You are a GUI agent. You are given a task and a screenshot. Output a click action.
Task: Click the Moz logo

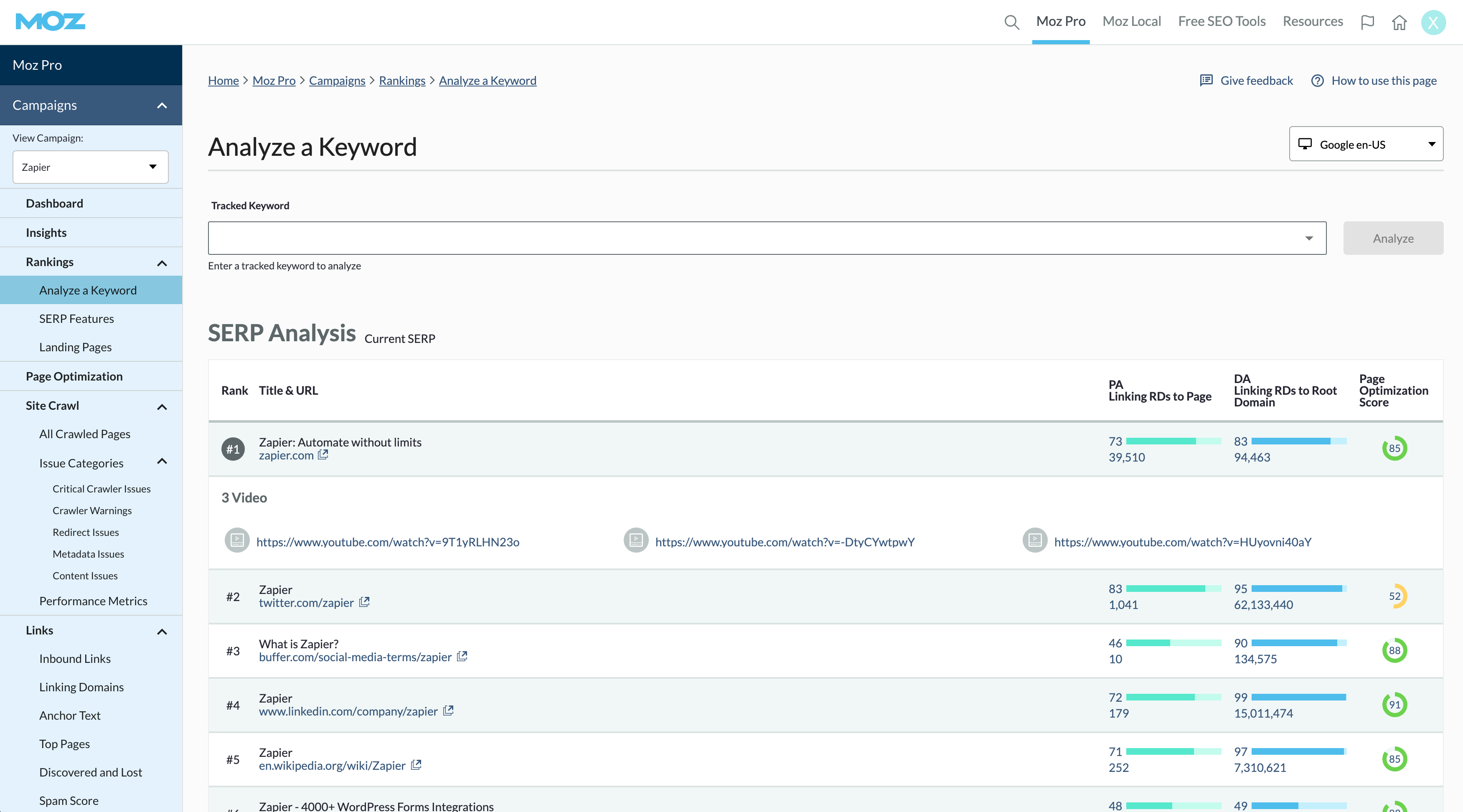click(50, 21)
